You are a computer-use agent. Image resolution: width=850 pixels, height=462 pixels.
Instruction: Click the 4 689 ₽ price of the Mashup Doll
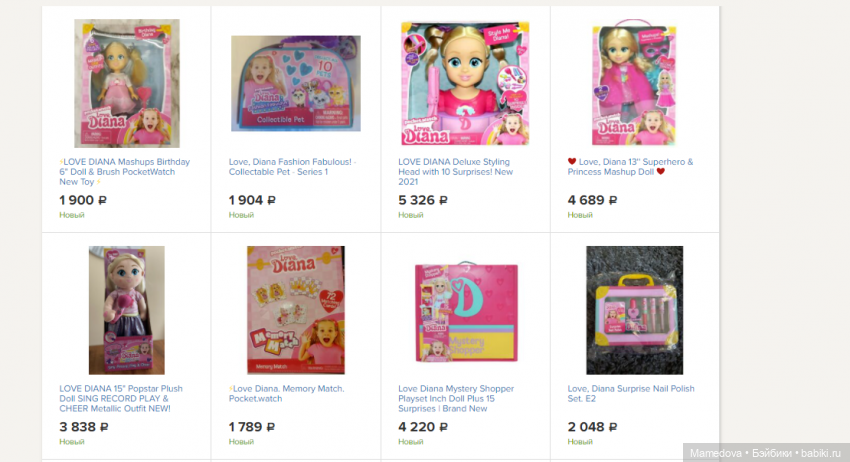592,200
